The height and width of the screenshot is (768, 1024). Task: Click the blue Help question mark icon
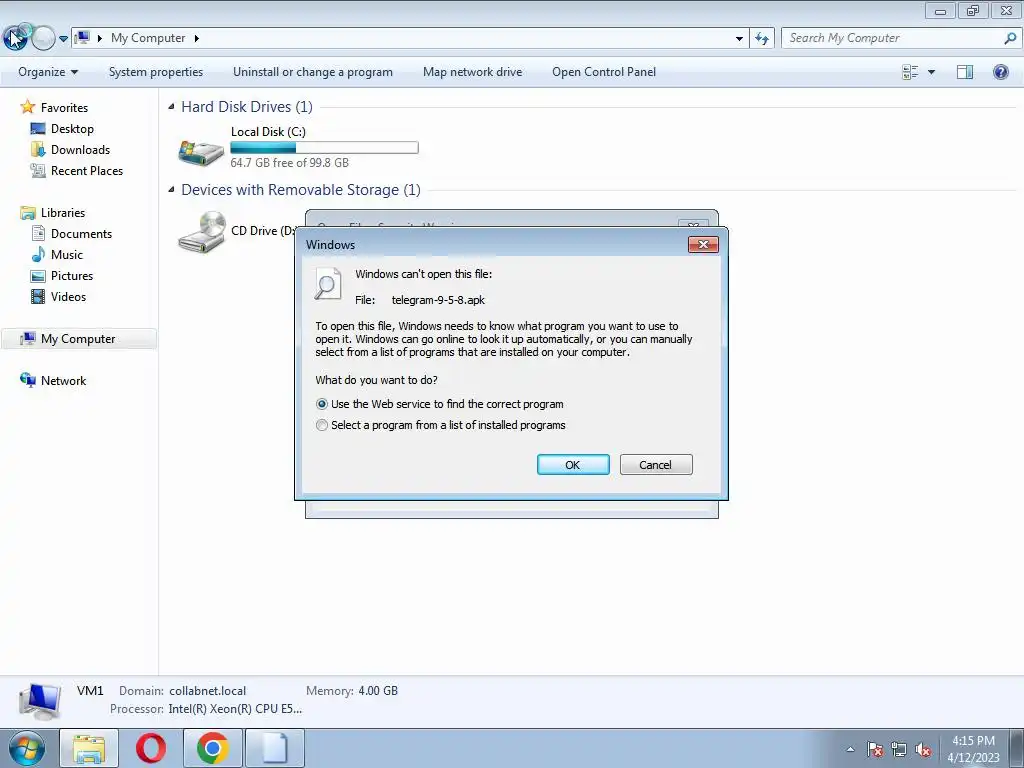[x=1000, y=72]
